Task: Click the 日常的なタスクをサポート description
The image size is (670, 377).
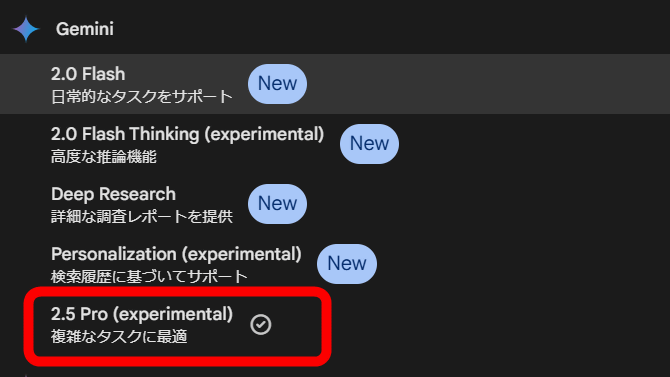Action: (x=142, y=97)
